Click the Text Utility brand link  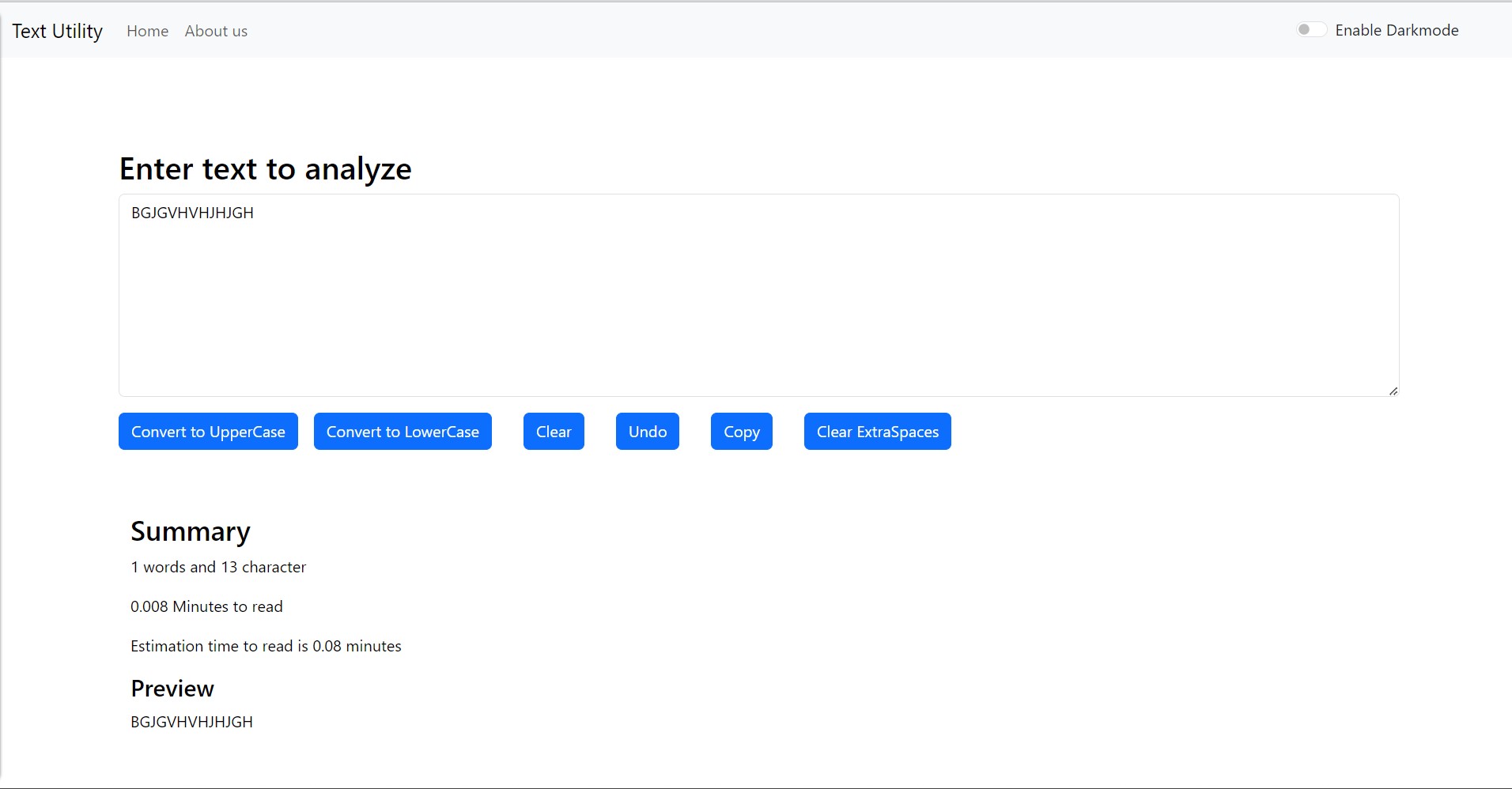coord(57,31)
